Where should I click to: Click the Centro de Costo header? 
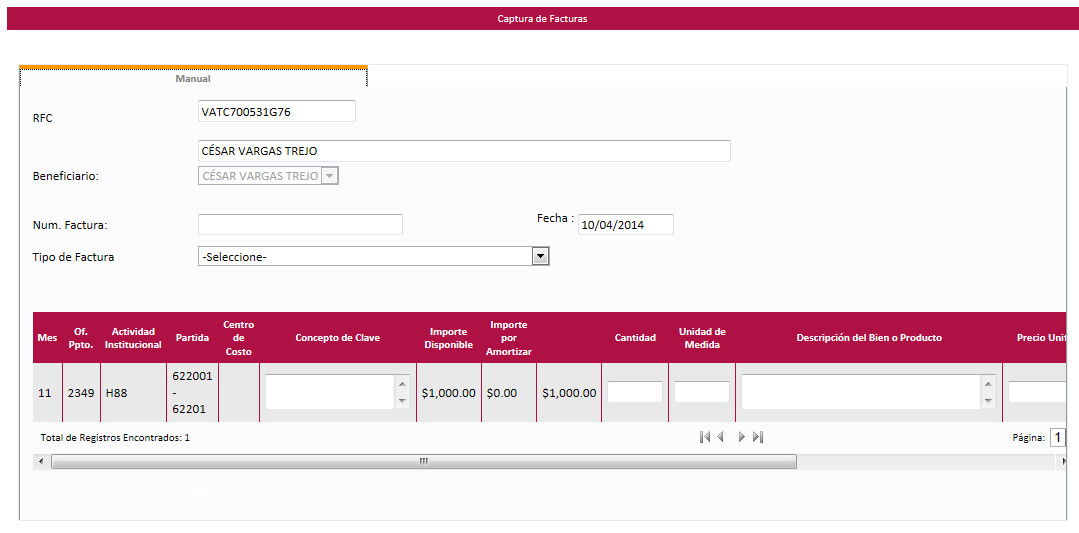[239, 338]
